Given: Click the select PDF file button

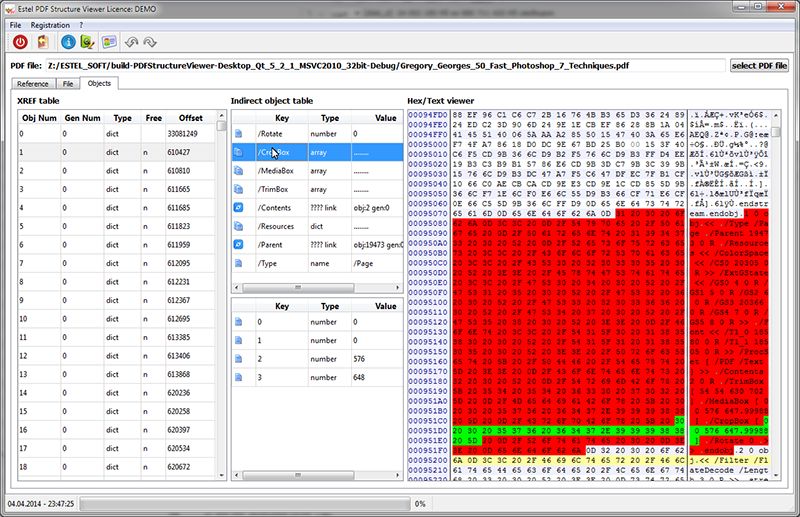Looking at the screenshot, I should tap(759, 65).
